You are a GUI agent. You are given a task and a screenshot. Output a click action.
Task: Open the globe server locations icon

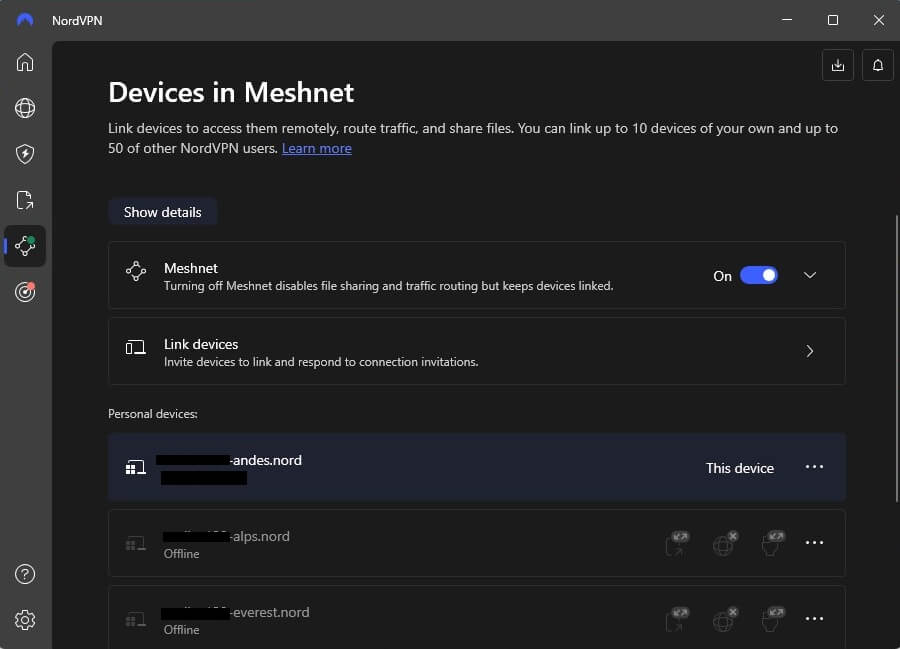pos(25,108)
